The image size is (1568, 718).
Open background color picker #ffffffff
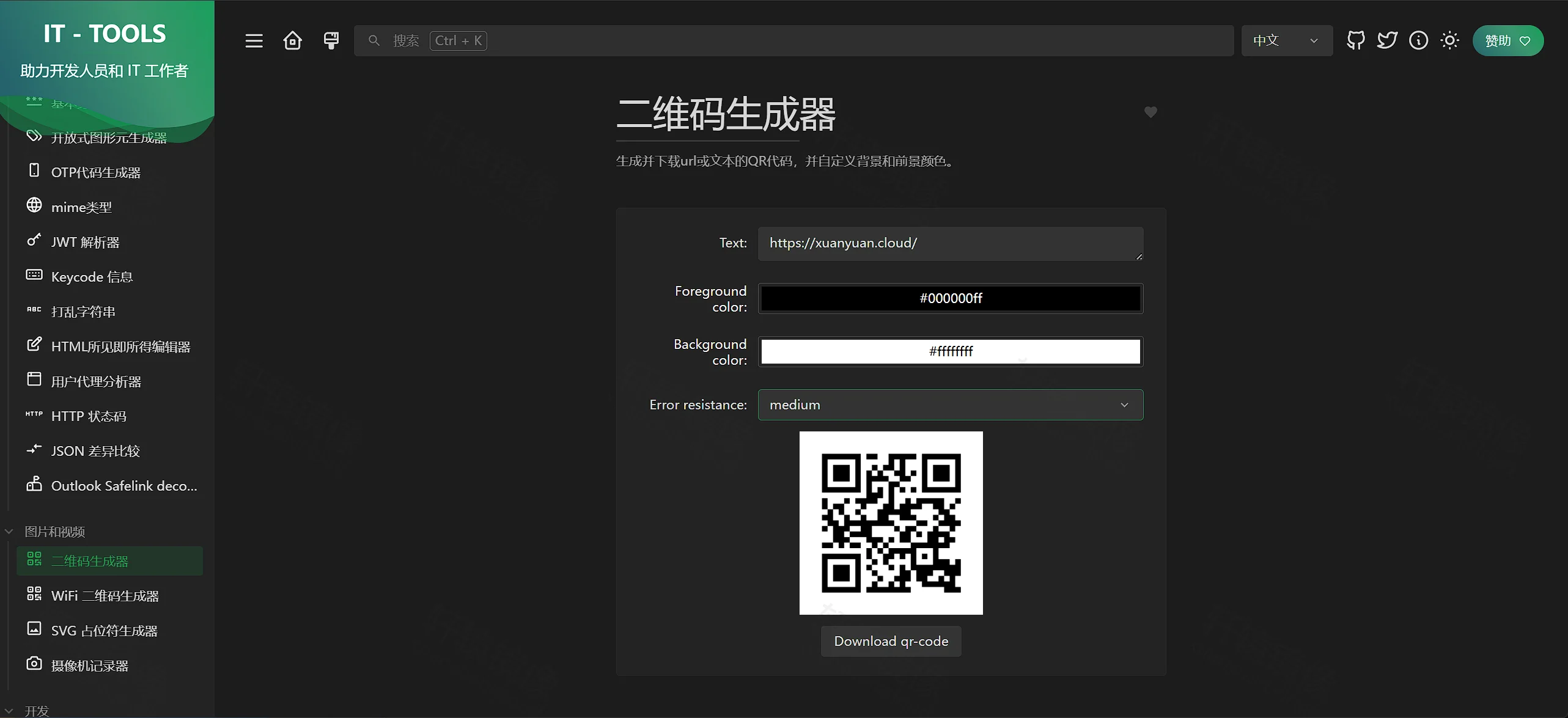coord(951,351)
